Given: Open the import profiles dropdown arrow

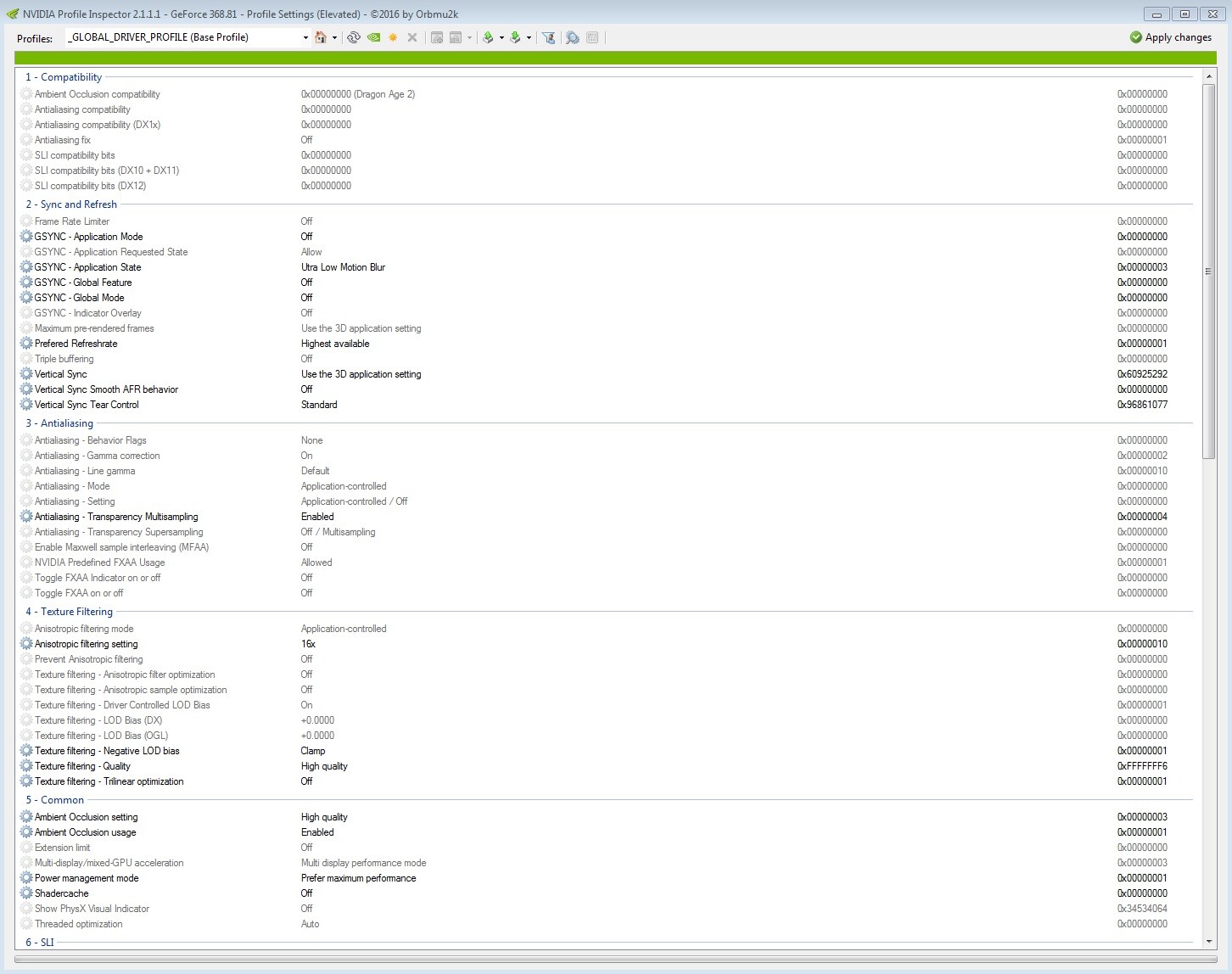Looking at the screenshot, I should (x=529, y=37).
